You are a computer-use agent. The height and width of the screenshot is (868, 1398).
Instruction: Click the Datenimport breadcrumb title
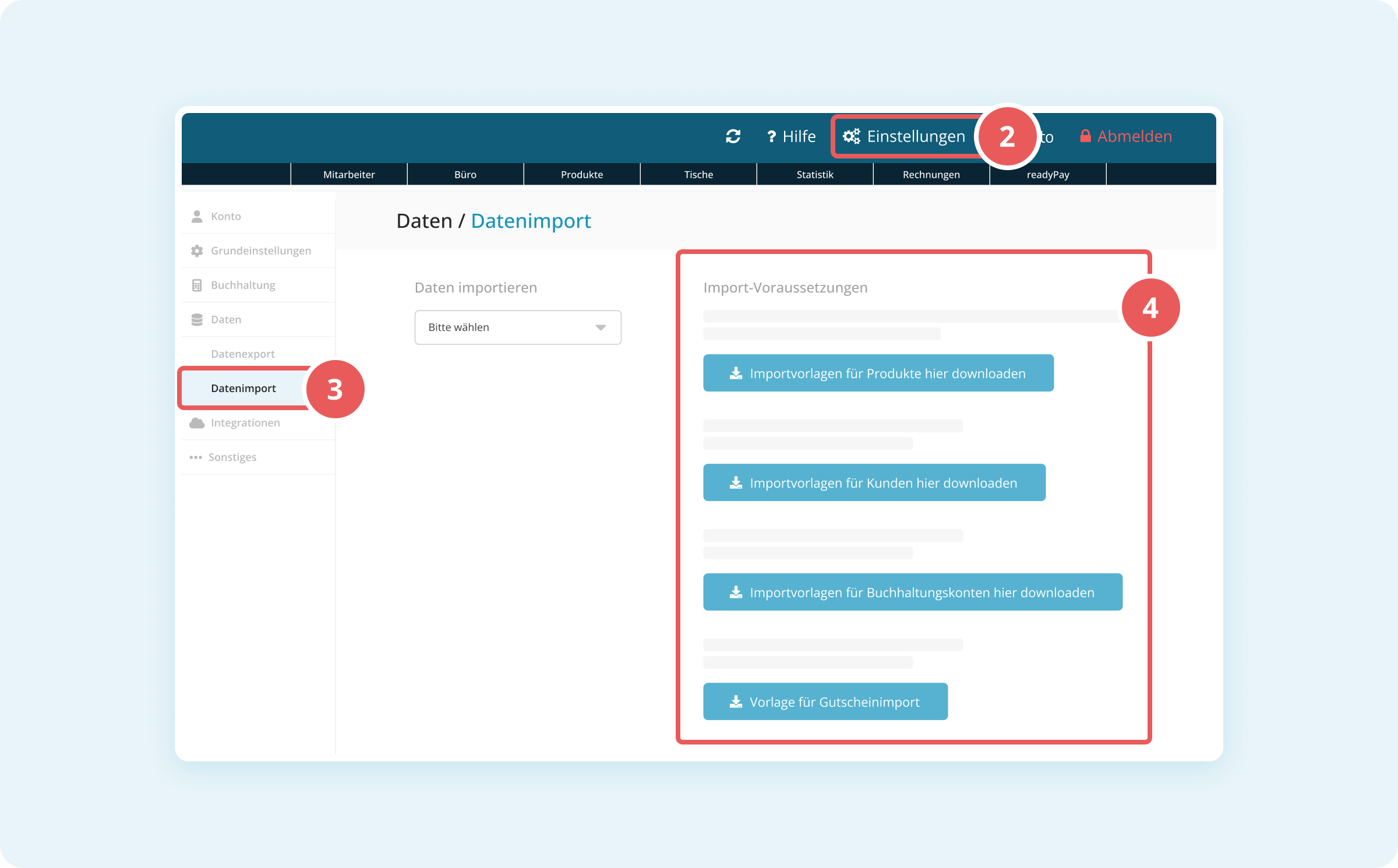(x=531, y=221)
